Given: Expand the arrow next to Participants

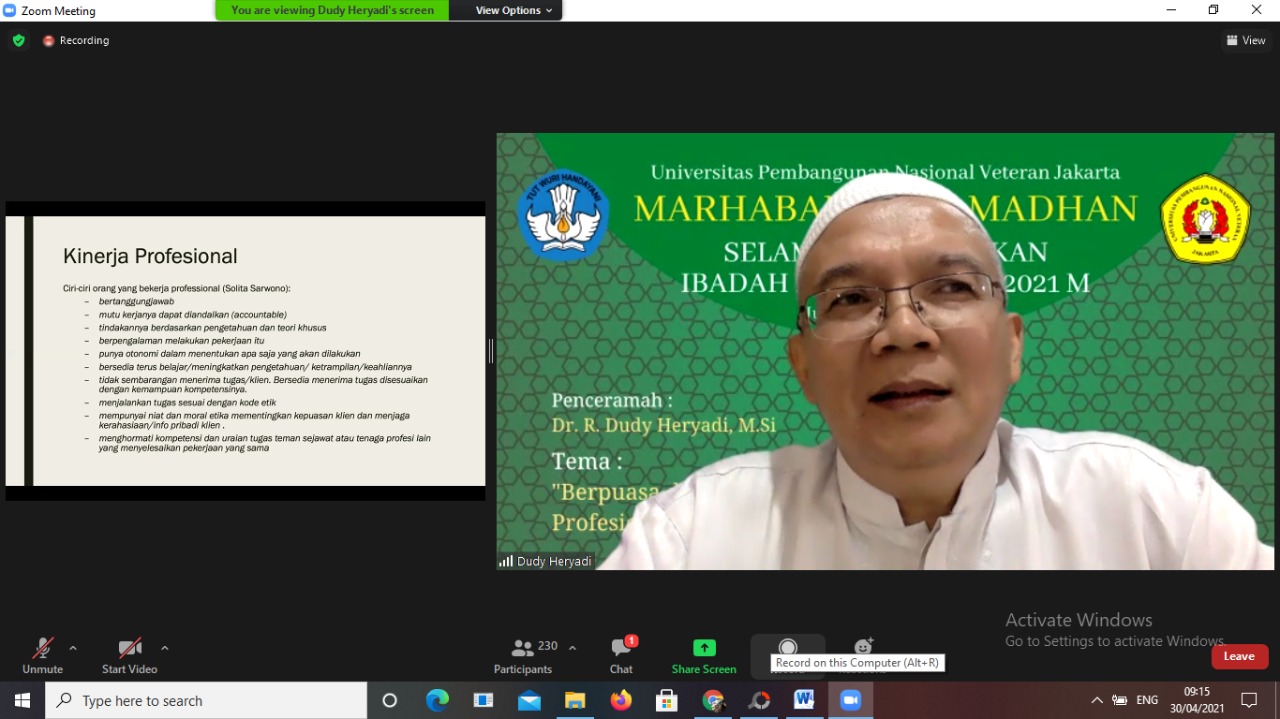Looking at the screenshot, I should pyautogui.click(x=572, y=648).
